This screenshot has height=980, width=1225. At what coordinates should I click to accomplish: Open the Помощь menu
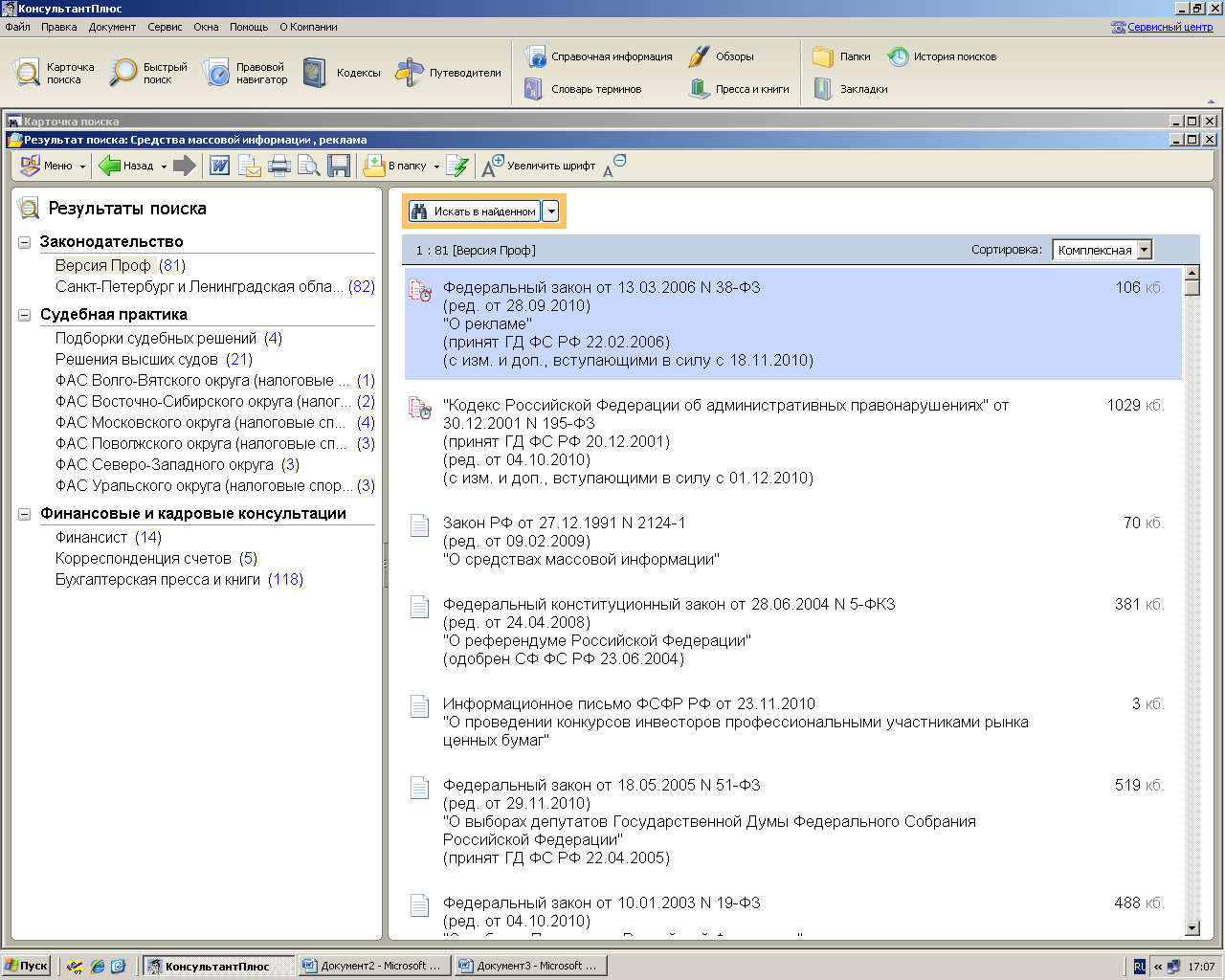249,27
